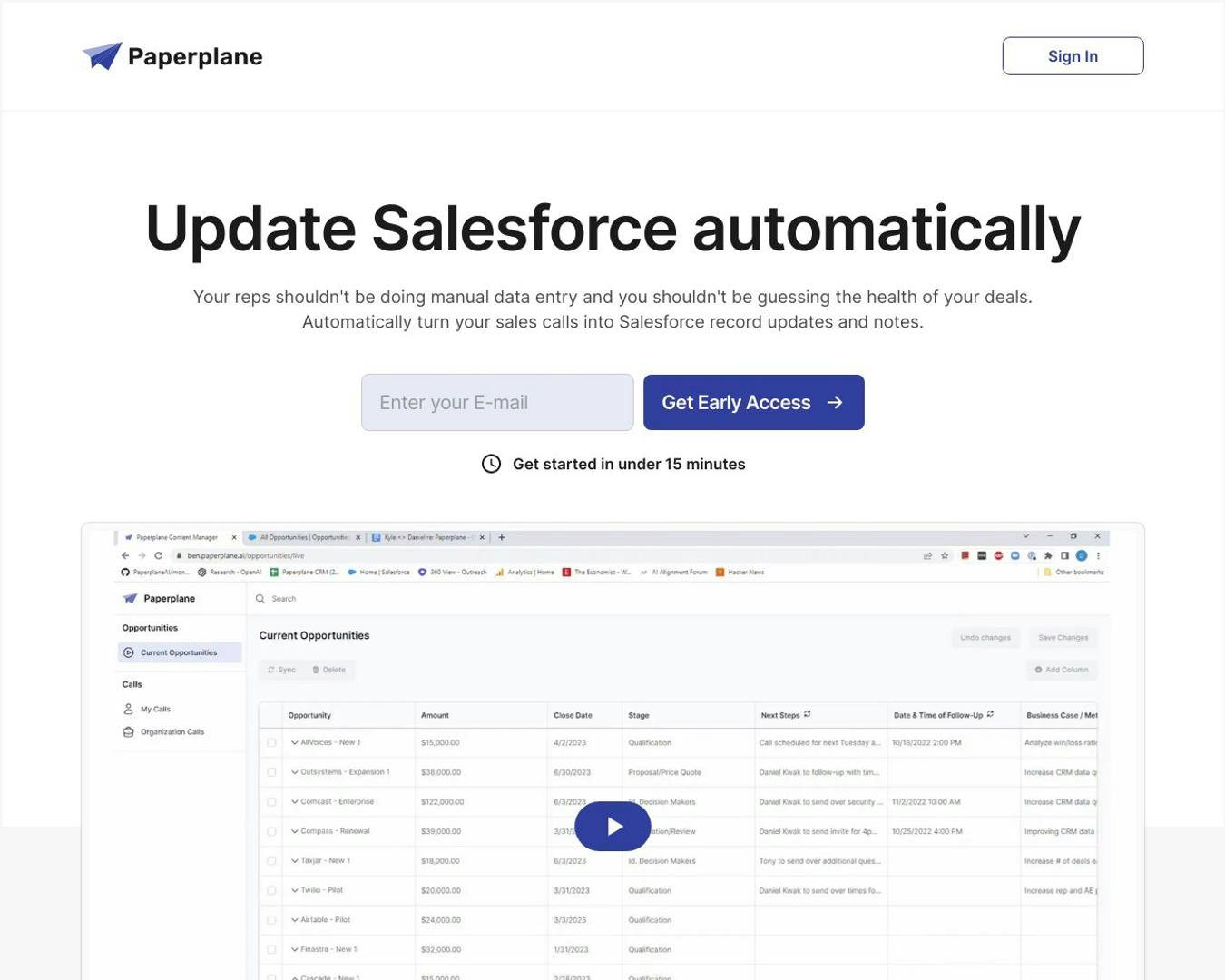Viewport: 1225px width, 980px height.
Task: Check the Twilio - Pilot row checkbox
Action: coord(271,890)
